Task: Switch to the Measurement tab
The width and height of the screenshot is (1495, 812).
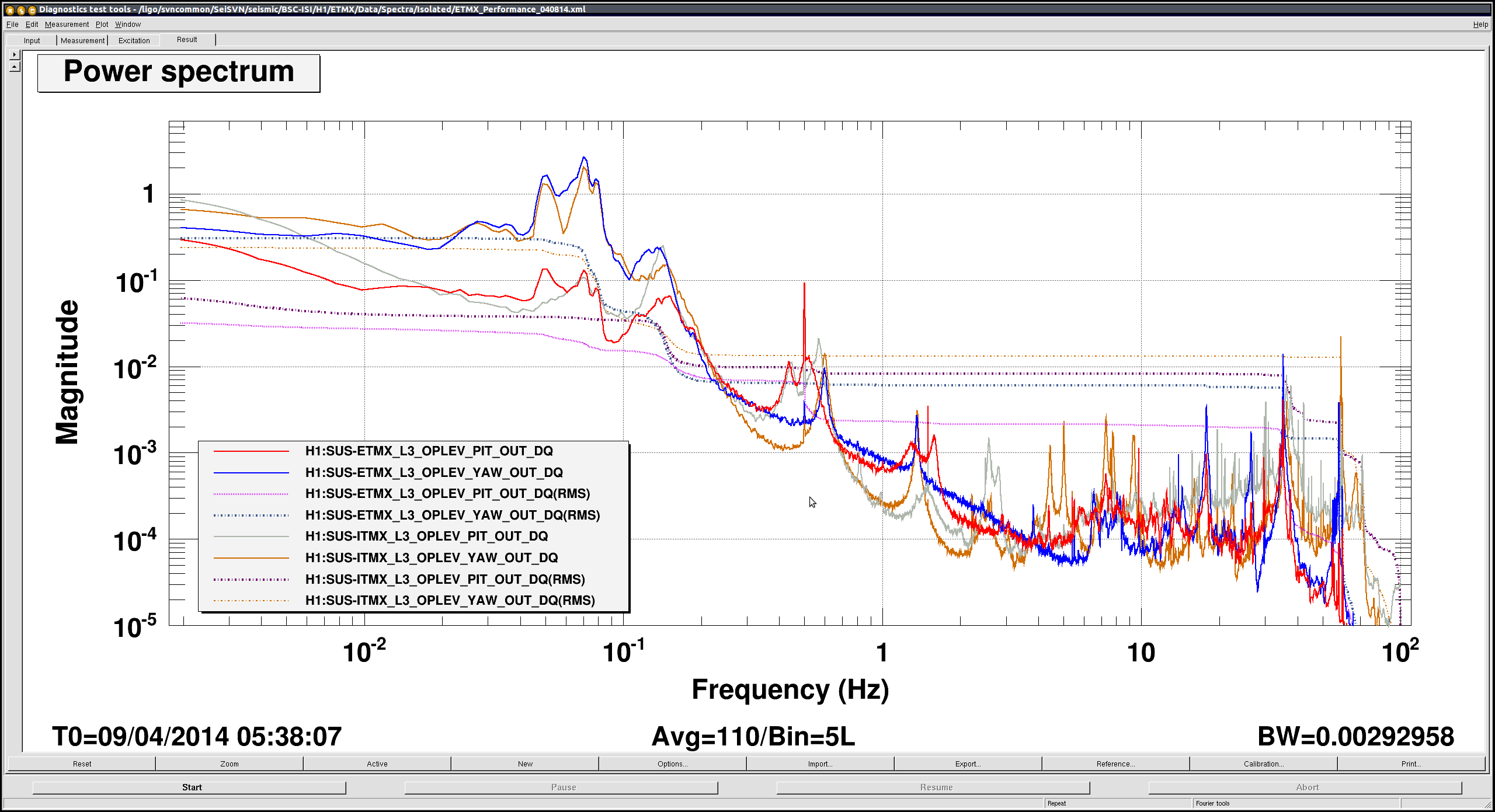Action: (x=82, y=40)
